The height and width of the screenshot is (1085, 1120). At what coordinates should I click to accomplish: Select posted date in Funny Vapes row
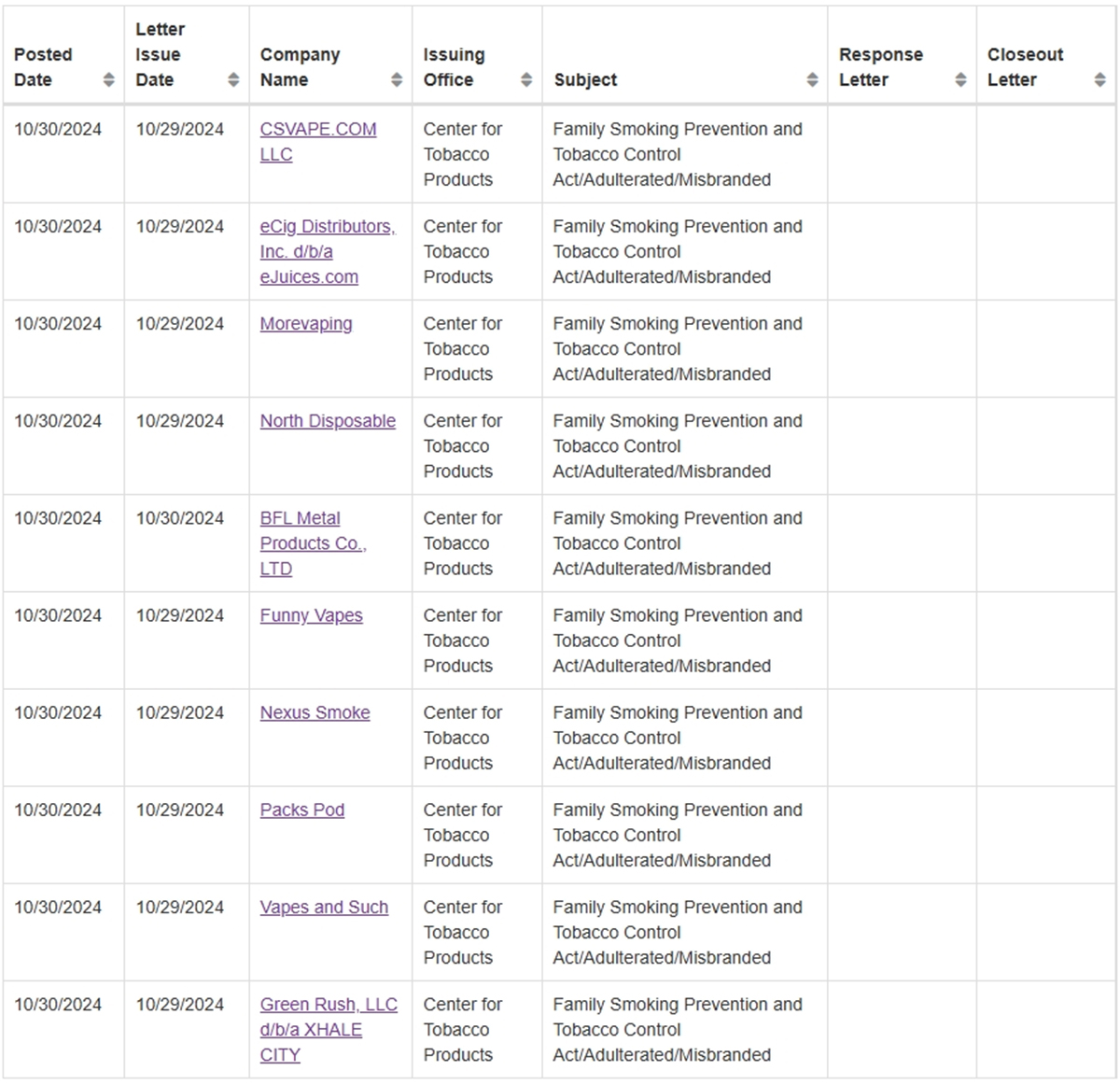pyautogui.click(x=58, y=615)
